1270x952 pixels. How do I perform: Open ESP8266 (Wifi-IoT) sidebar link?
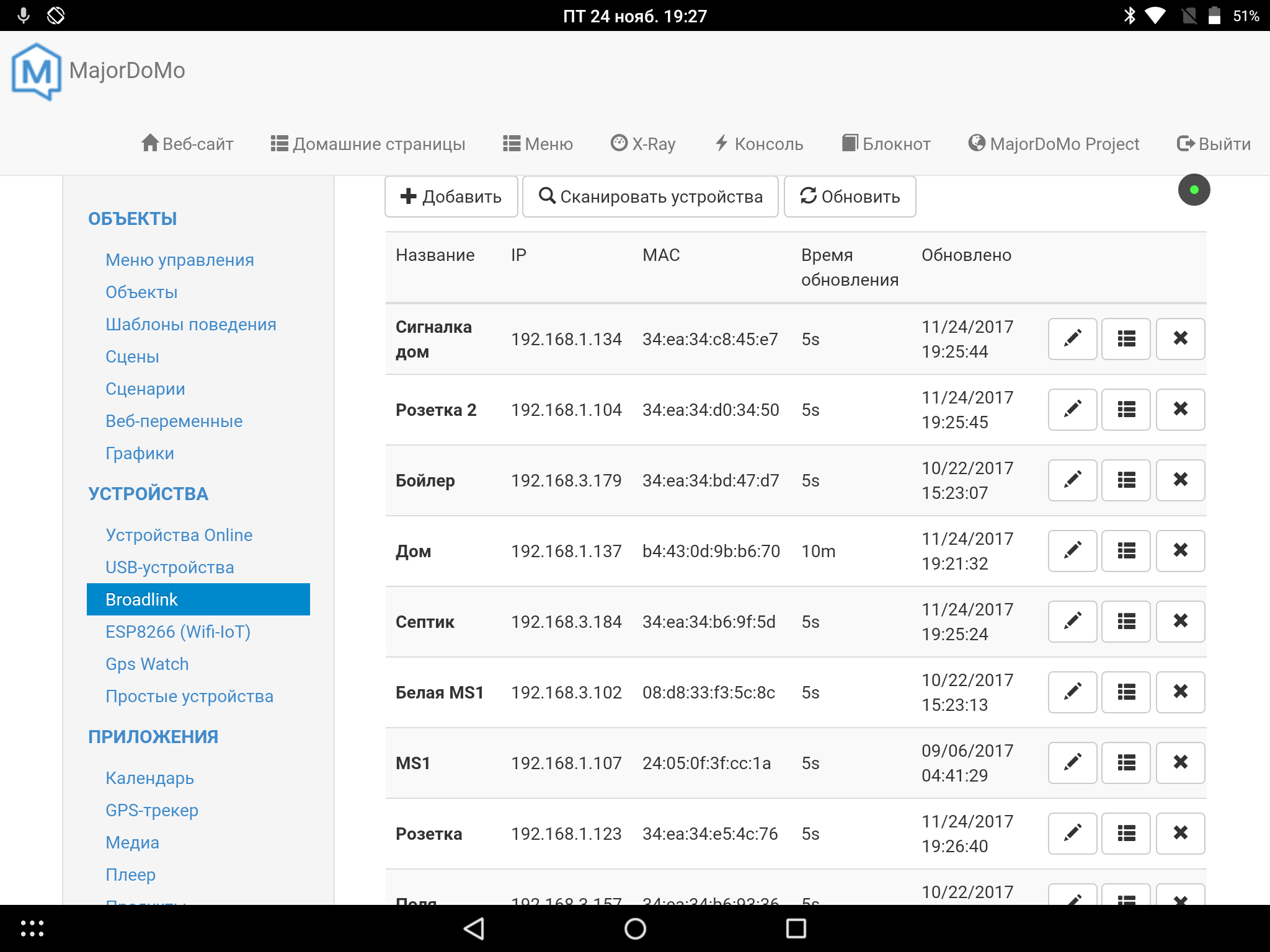point(178,632)
